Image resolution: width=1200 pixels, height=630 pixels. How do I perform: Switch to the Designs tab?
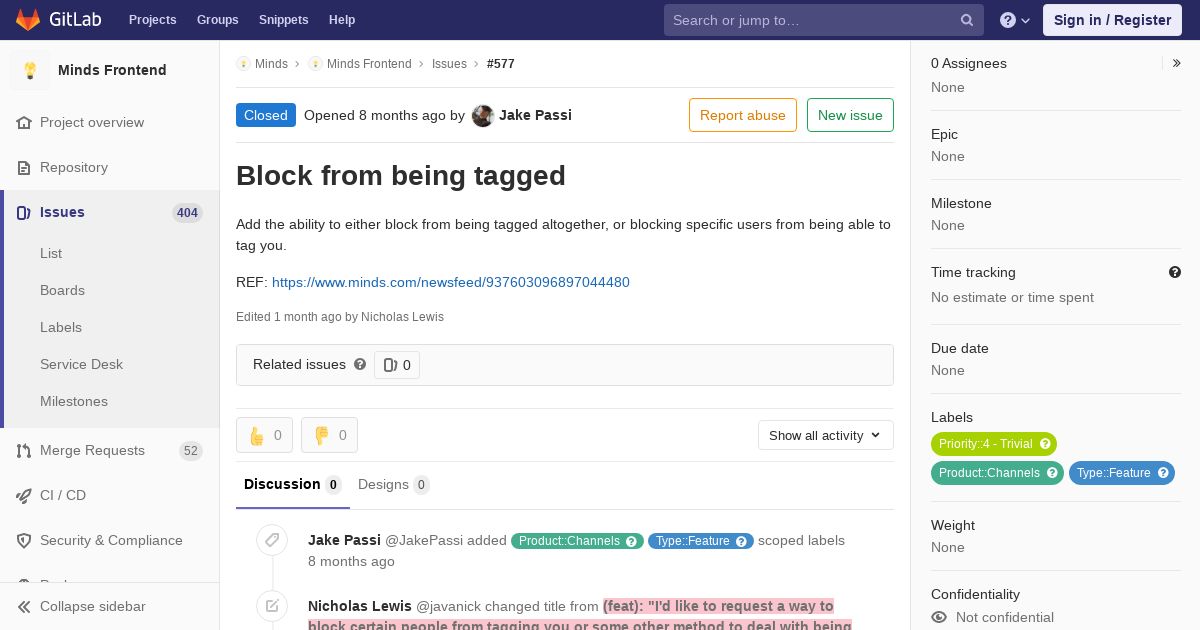pos(394,485)
